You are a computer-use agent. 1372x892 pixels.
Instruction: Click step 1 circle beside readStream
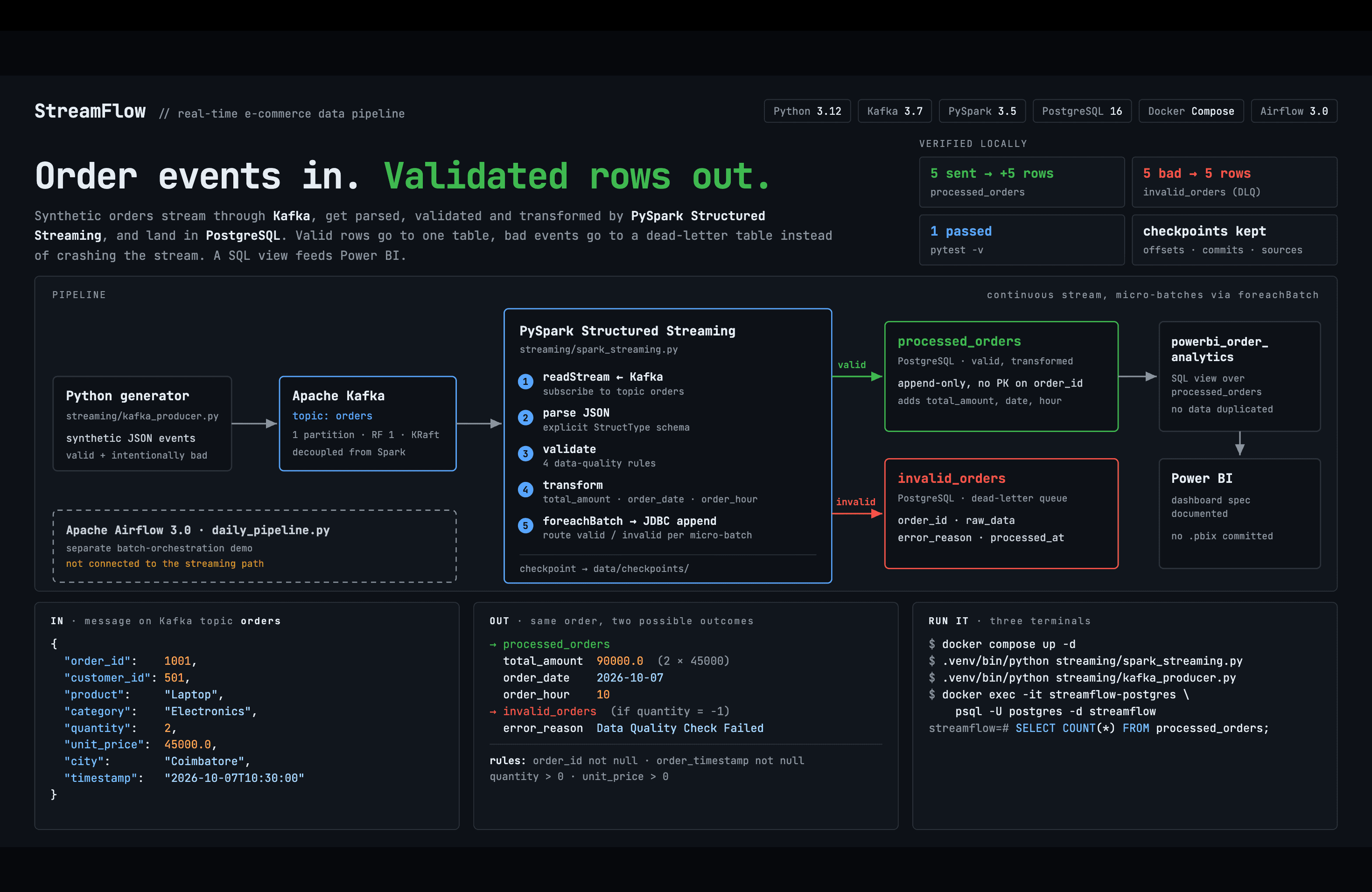tap(525, 382)
